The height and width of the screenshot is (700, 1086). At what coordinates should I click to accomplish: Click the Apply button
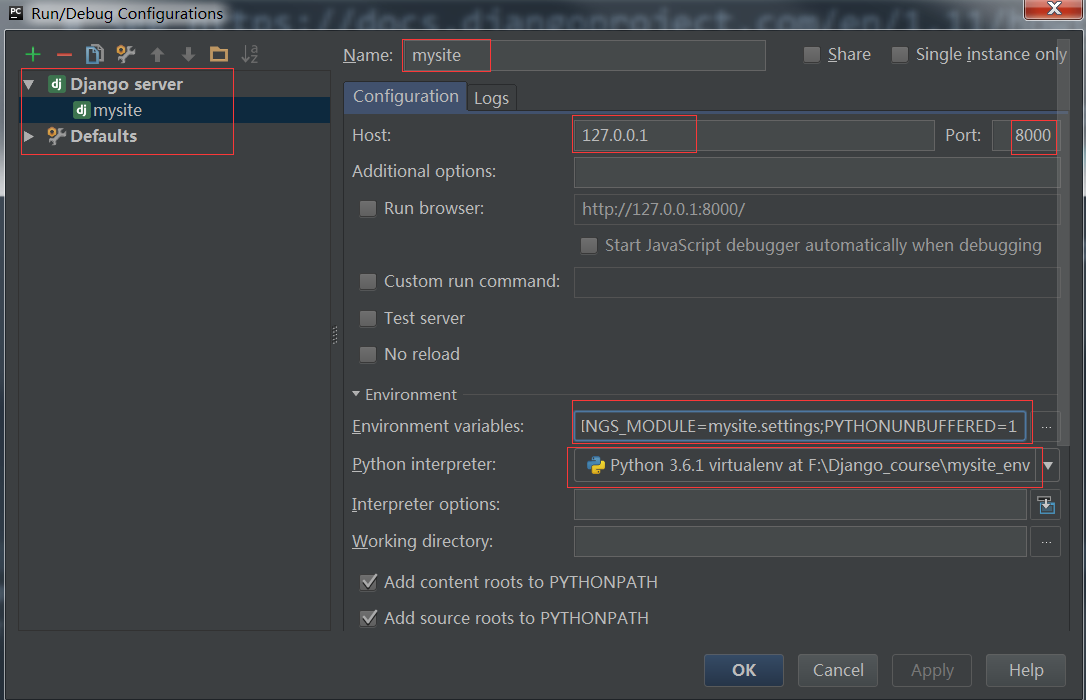click(x=932, y=670)
